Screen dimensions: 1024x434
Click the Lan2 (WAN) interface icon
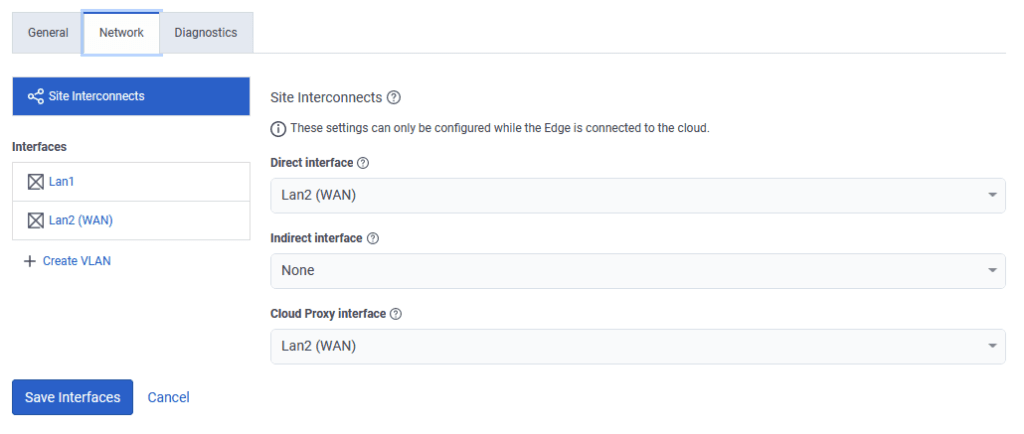point(36,221)
